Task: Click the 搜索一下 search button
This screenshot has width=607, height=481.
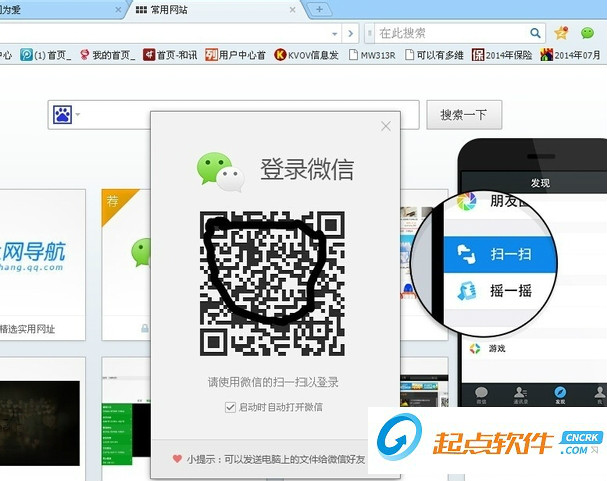Action: pos(464,115)
